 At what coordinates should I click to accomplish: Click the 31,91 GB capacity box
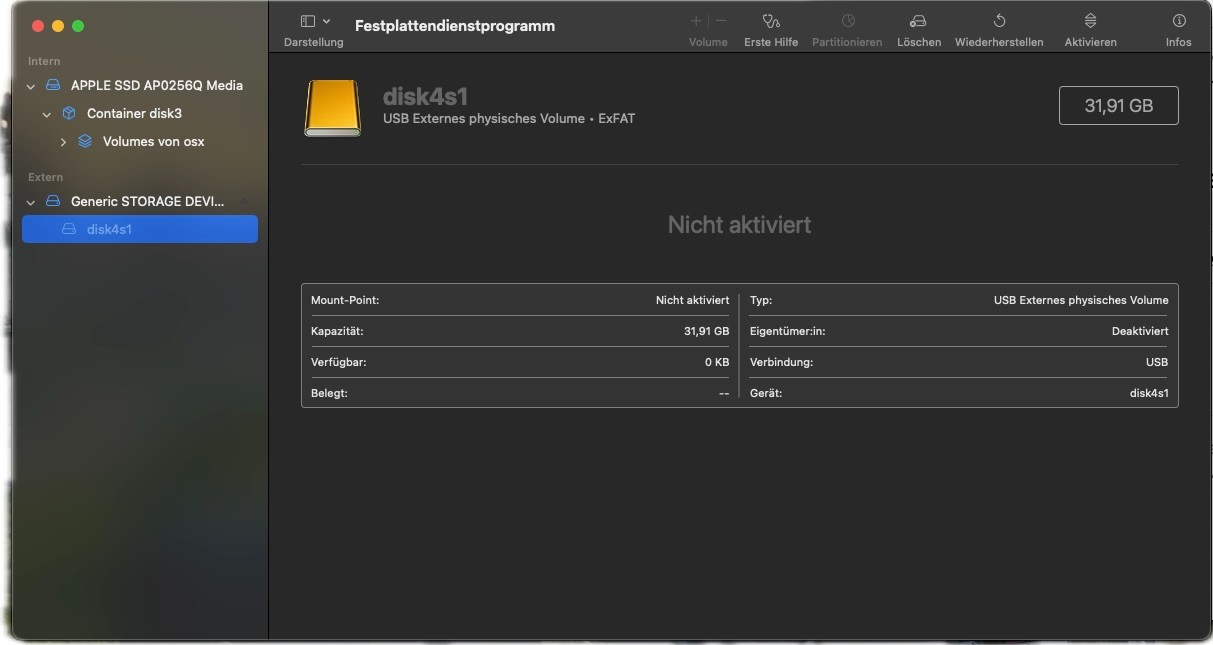1118,105
